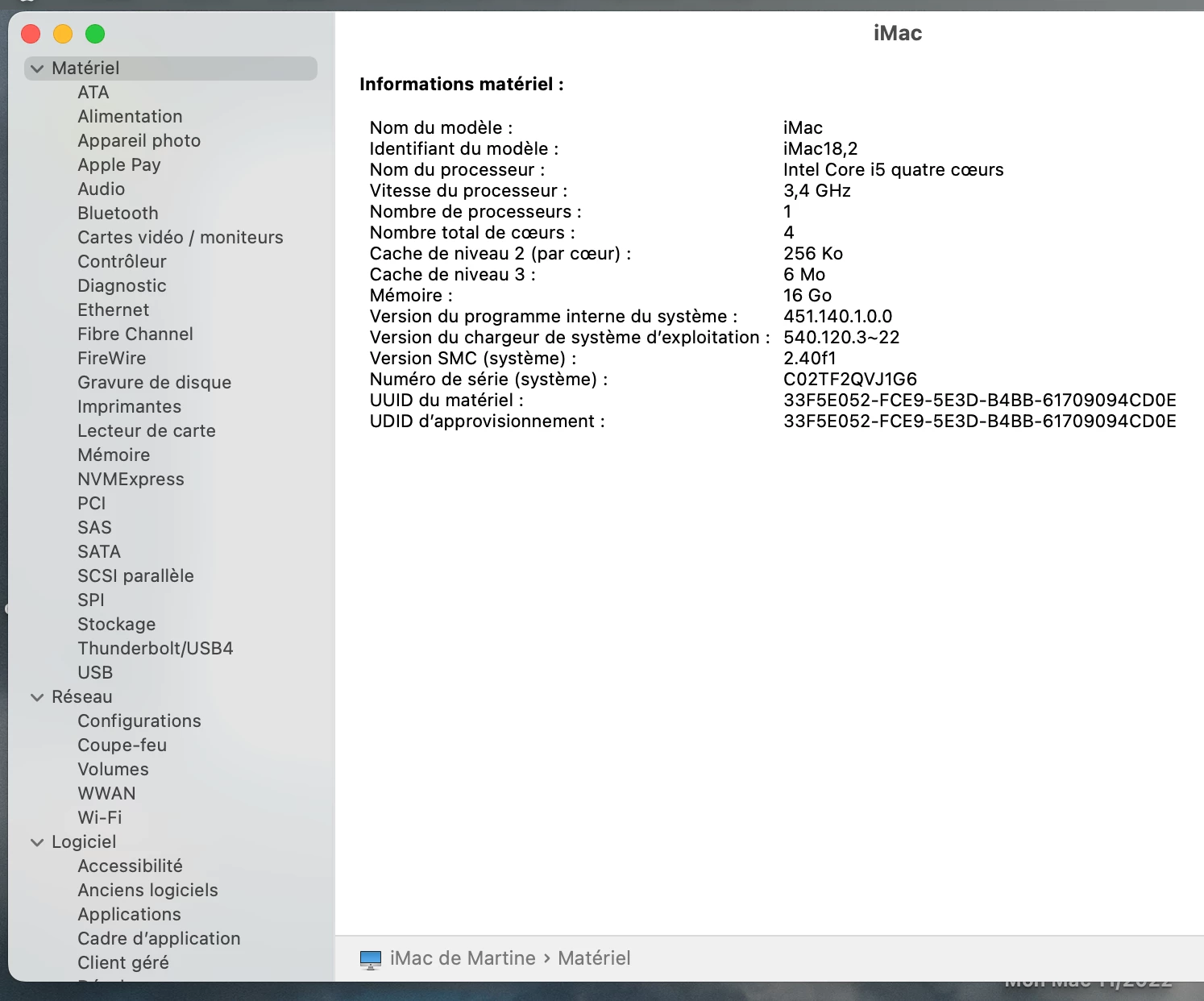Select Lecteur de carte entry
Viewport: 1204px width, 1001px height.
147,431
